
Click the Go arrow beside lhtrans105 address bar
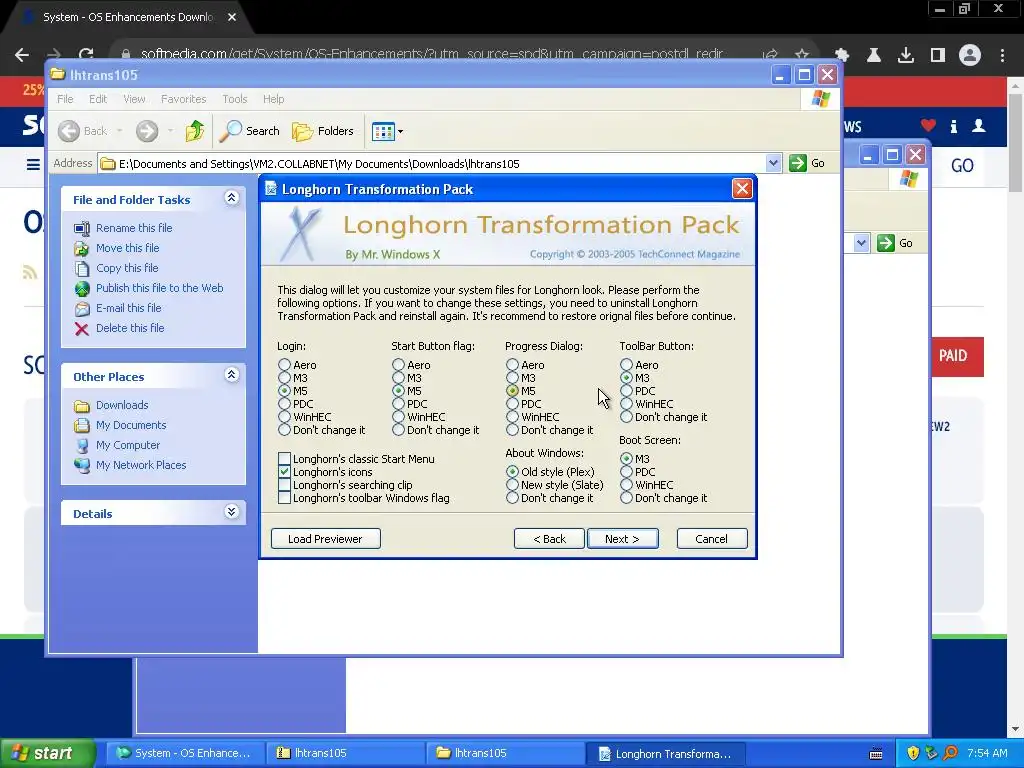click(807, 163)
